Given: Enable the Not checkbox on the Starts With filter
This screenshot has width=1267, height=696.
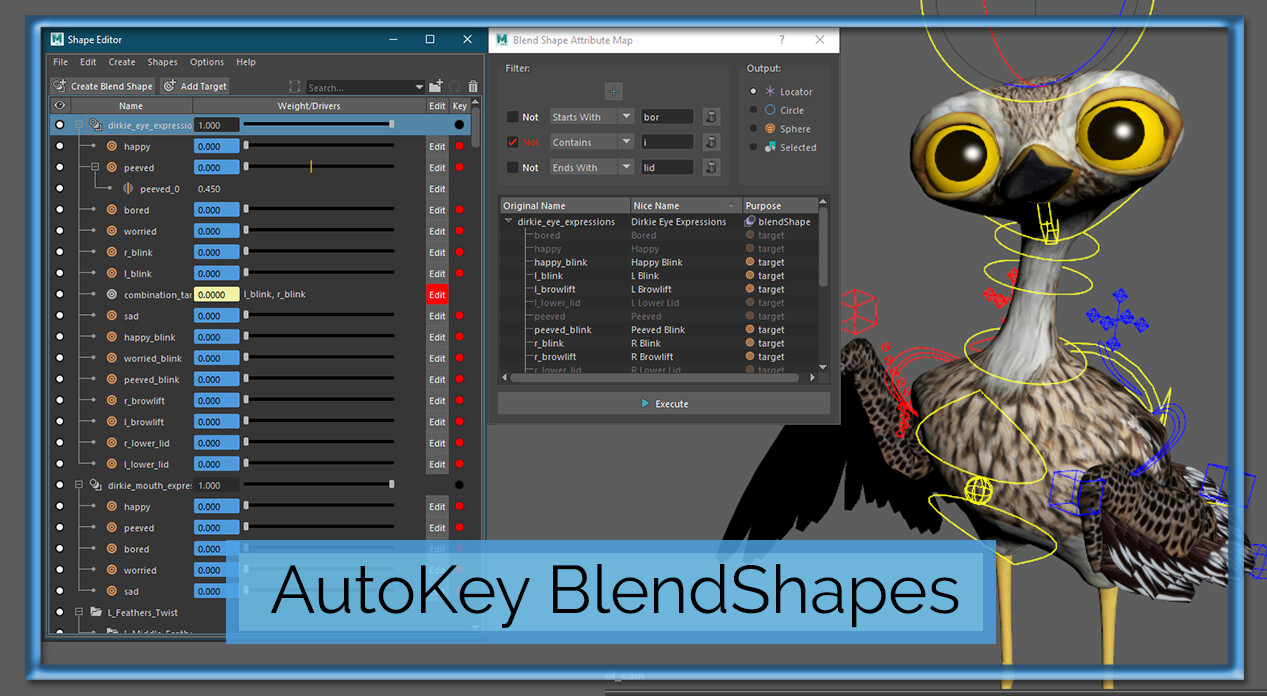Looking at the screenshot, I should (x=512, y=117).
